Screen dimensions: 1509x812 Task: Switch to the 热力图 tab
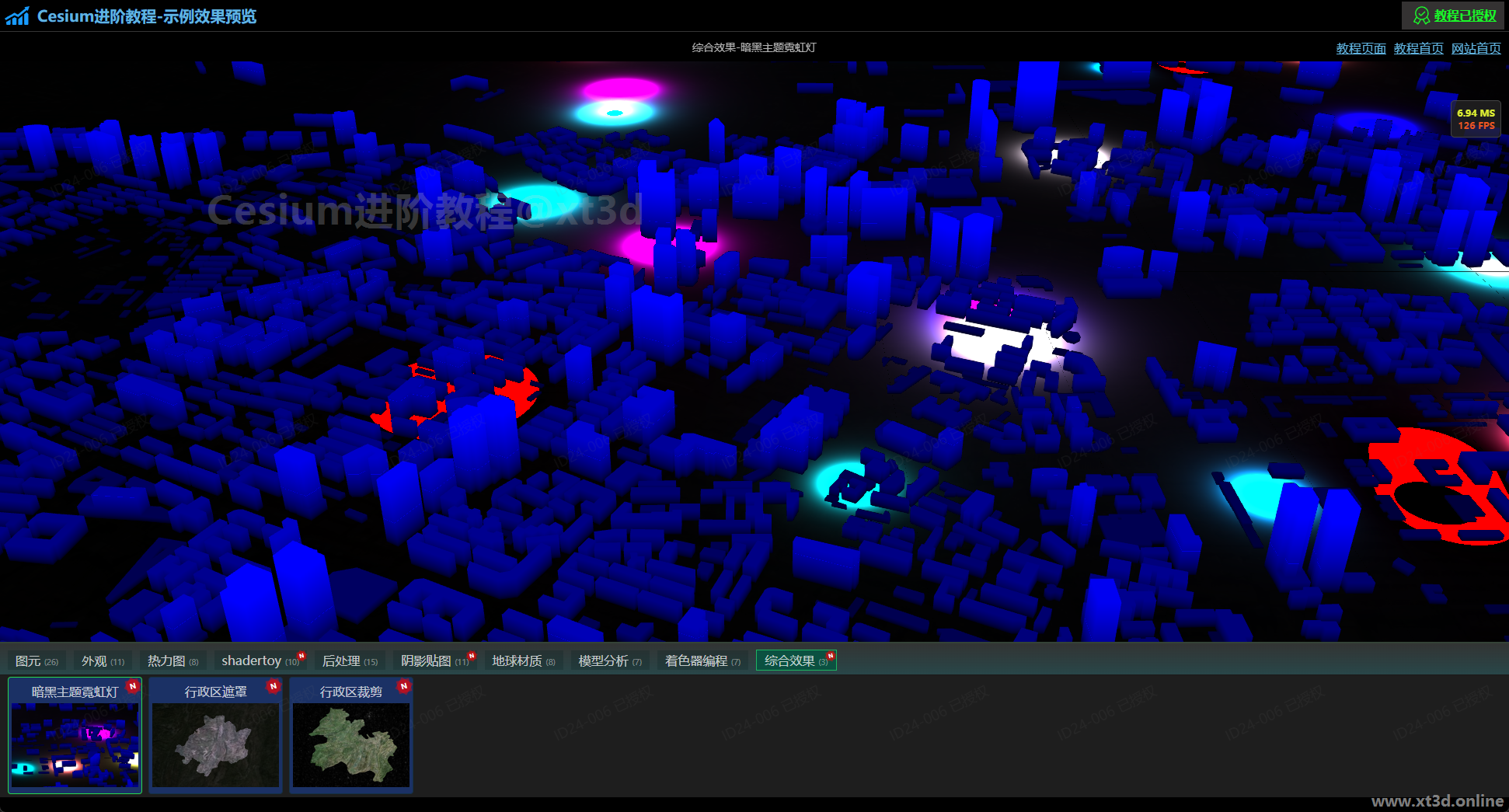pos(173,660)
